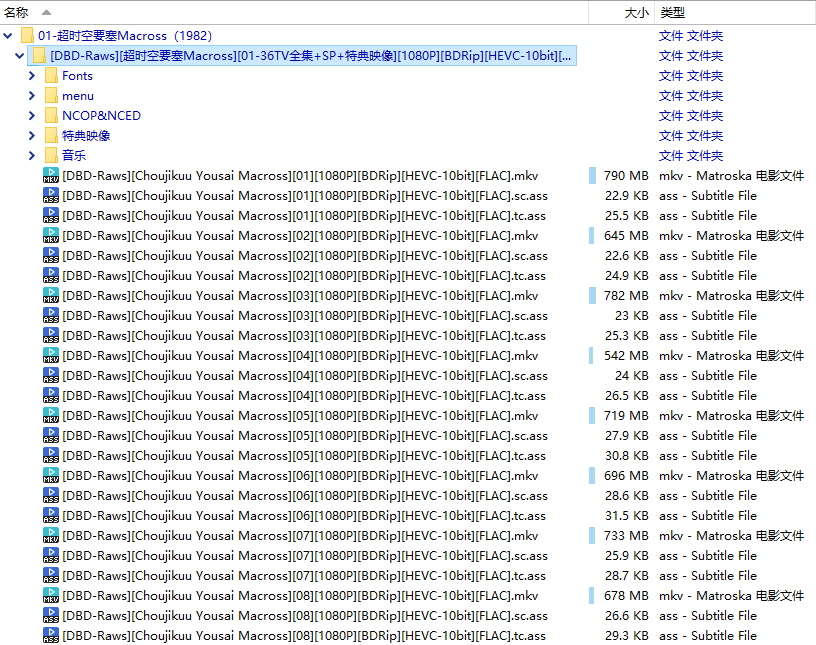The height and width of the screenshot is (645, 816).
Task: Expand the 特典映像 folder
Action: [x=32, y=136]
